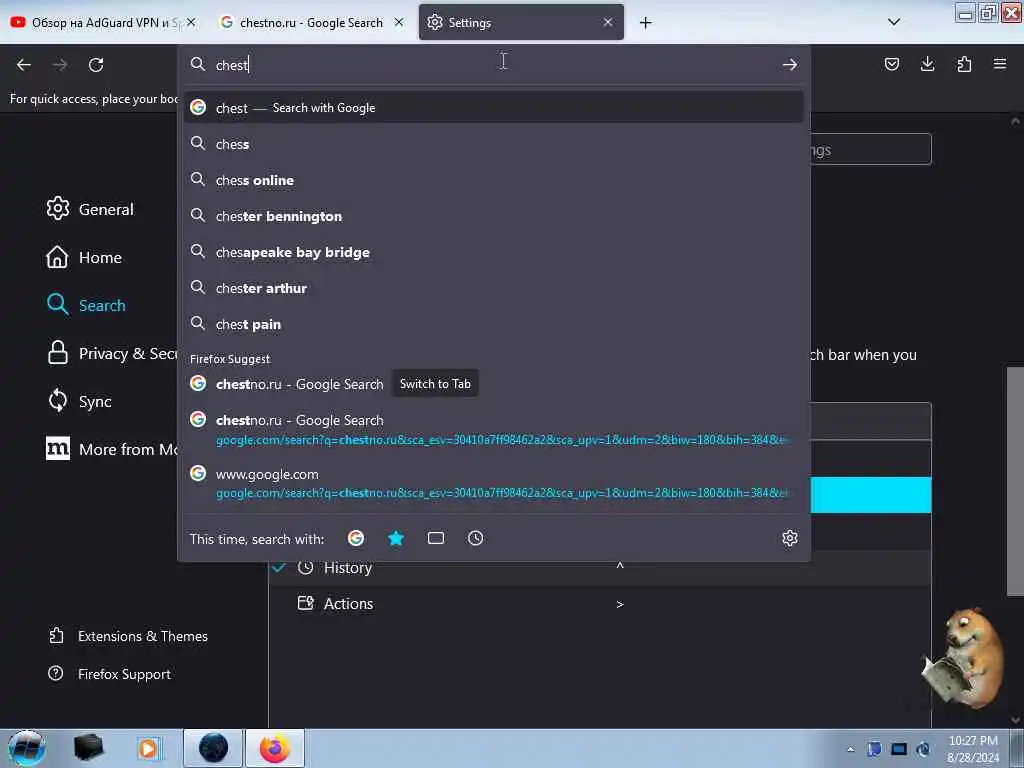Reload the current page
This screenshot has height=768, width=1024.
pos(96,65)
